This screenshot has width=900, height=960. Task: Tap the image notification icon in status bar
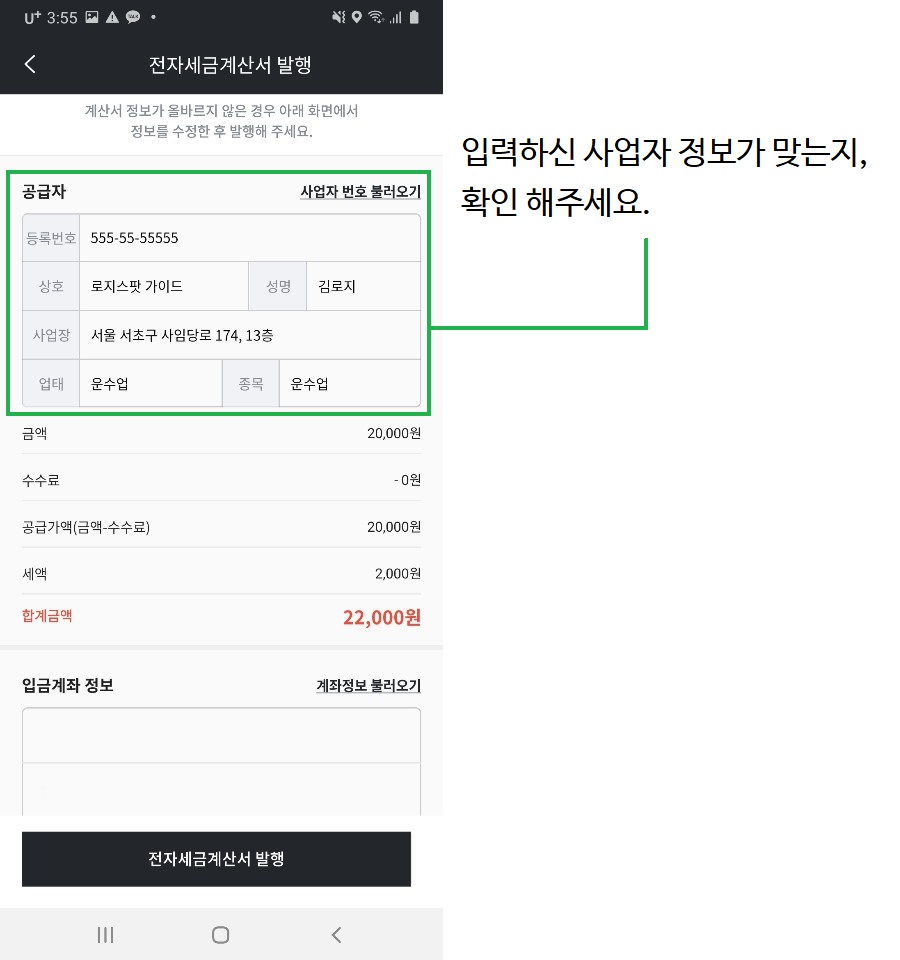click(x=92, y=17)
